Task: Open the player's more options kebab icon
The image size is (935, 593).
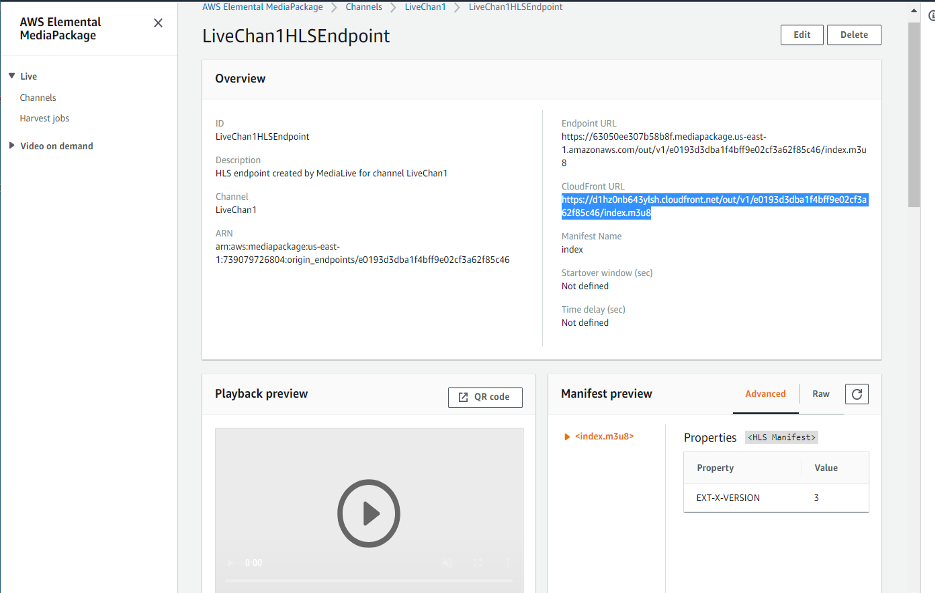Action: [507, 563]
